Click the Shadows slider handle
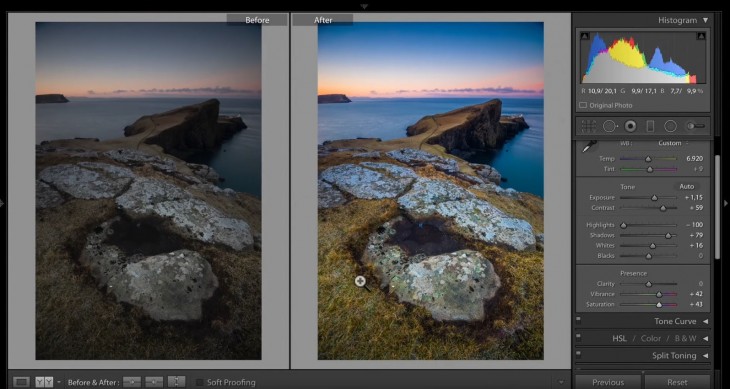This screenshot has width=730, height=389. tap(668, 235)
